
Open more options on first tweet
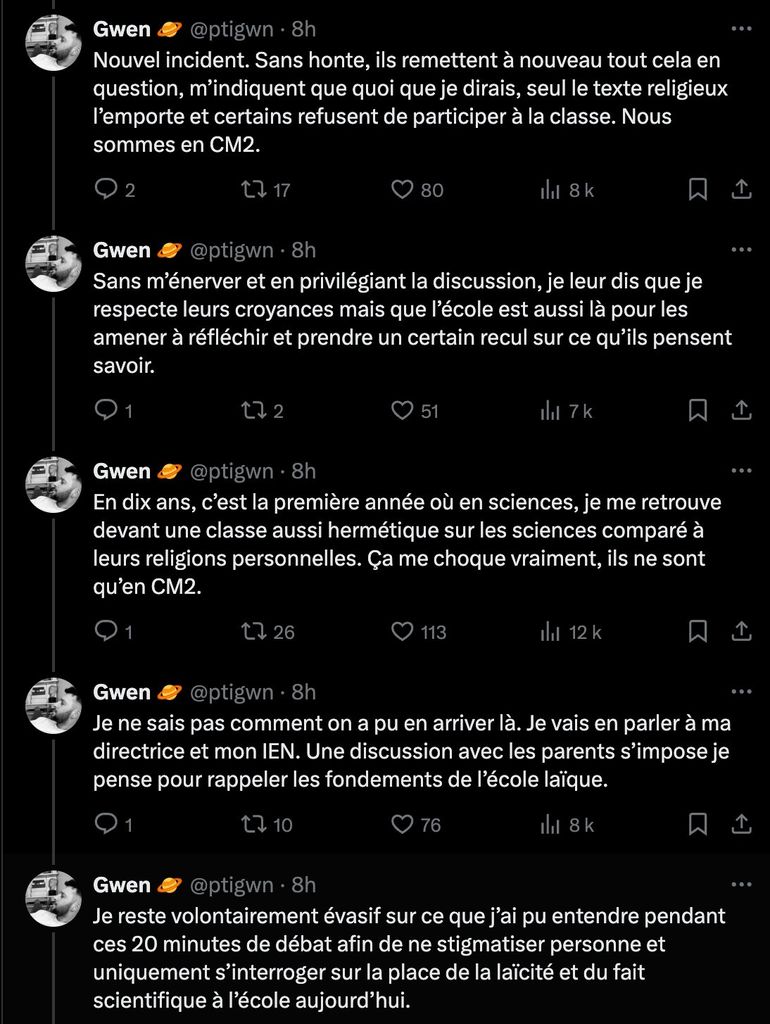click(741, 29)
